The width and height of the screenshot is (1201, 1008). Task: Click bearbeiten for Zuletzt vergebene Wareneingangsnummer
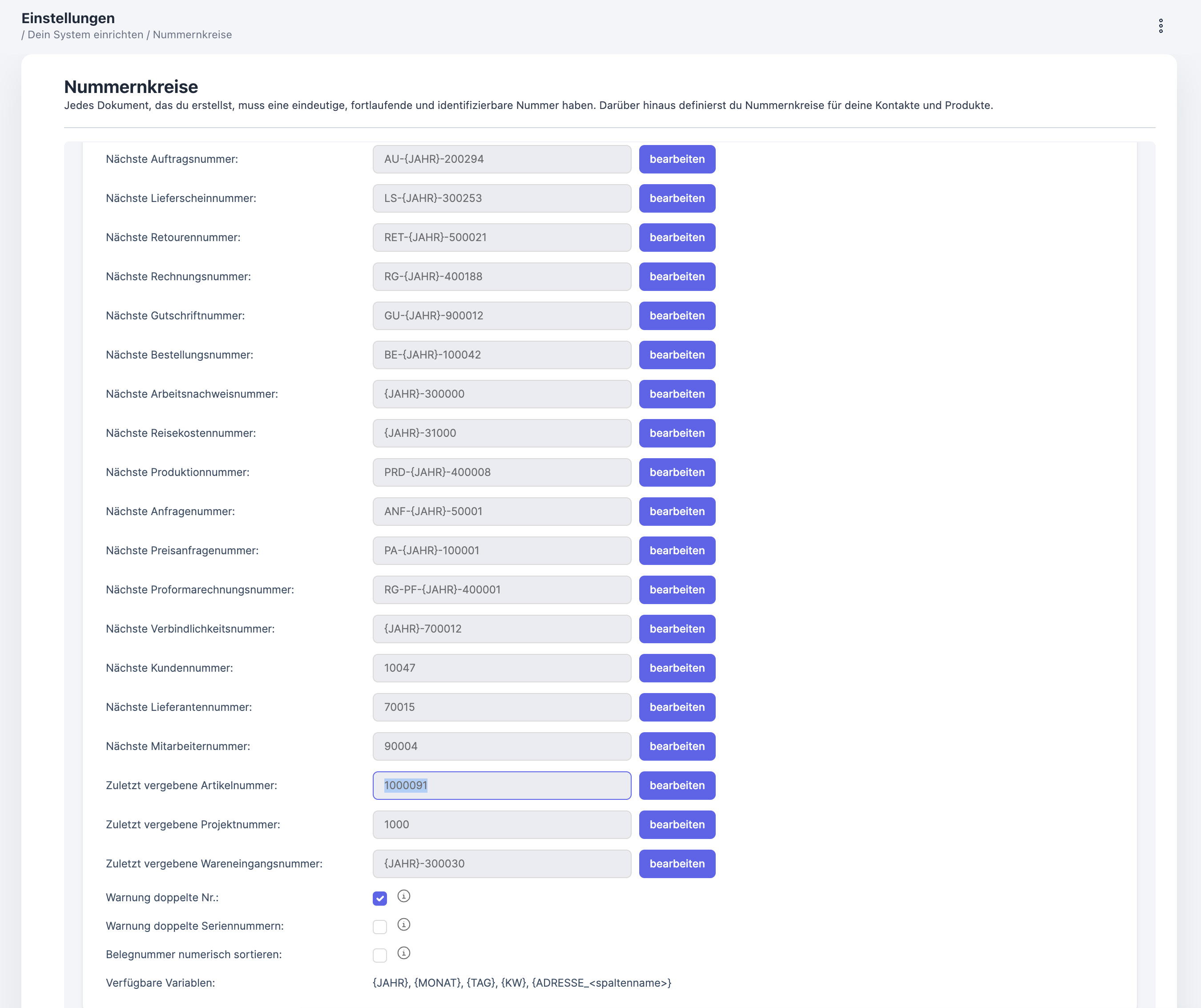coord(677,863)
